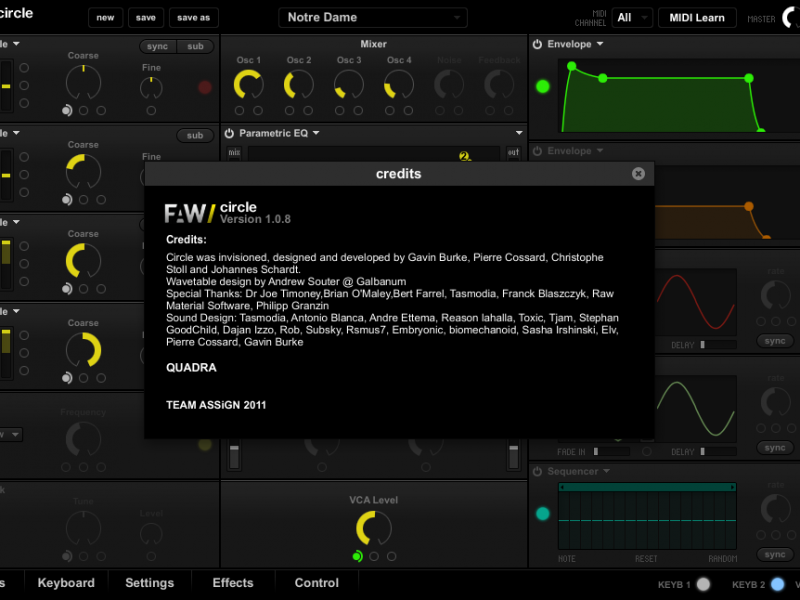Open the oscillator 2 waveform dropdown arrow

coord(16,133)
